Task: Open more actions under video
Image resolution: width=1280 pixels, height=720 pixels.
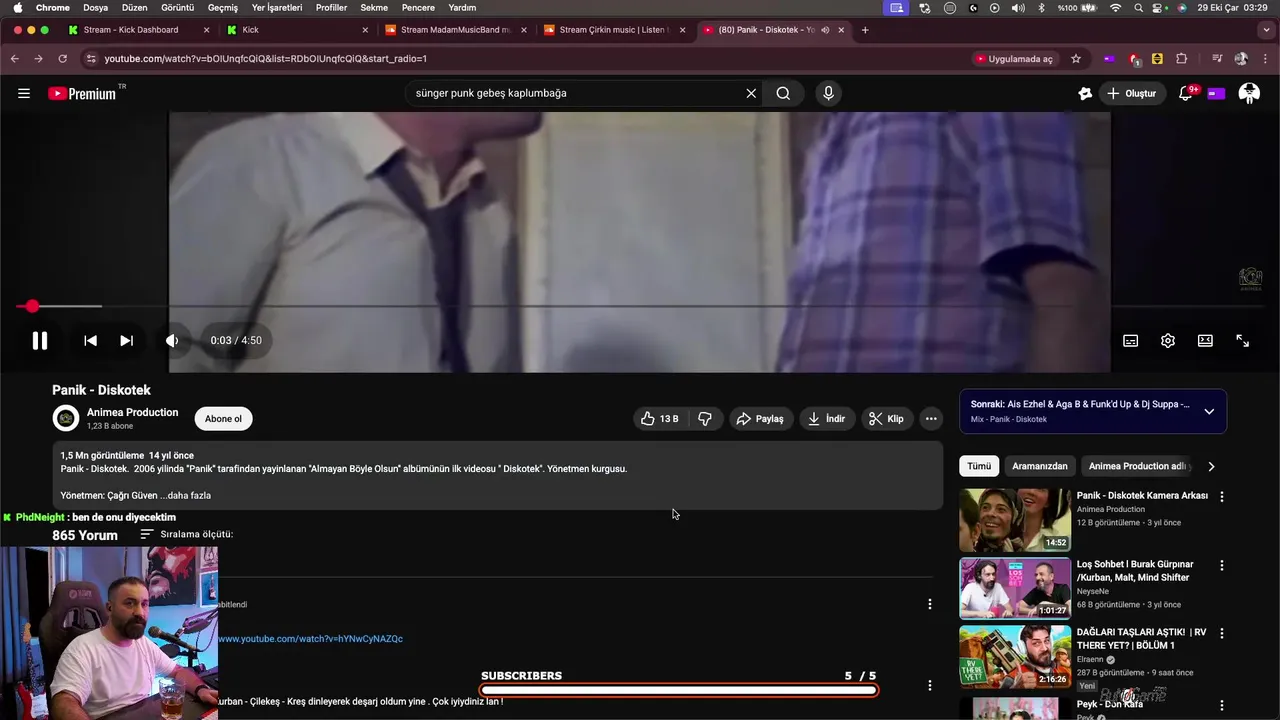Action: (x=931, y=419)
